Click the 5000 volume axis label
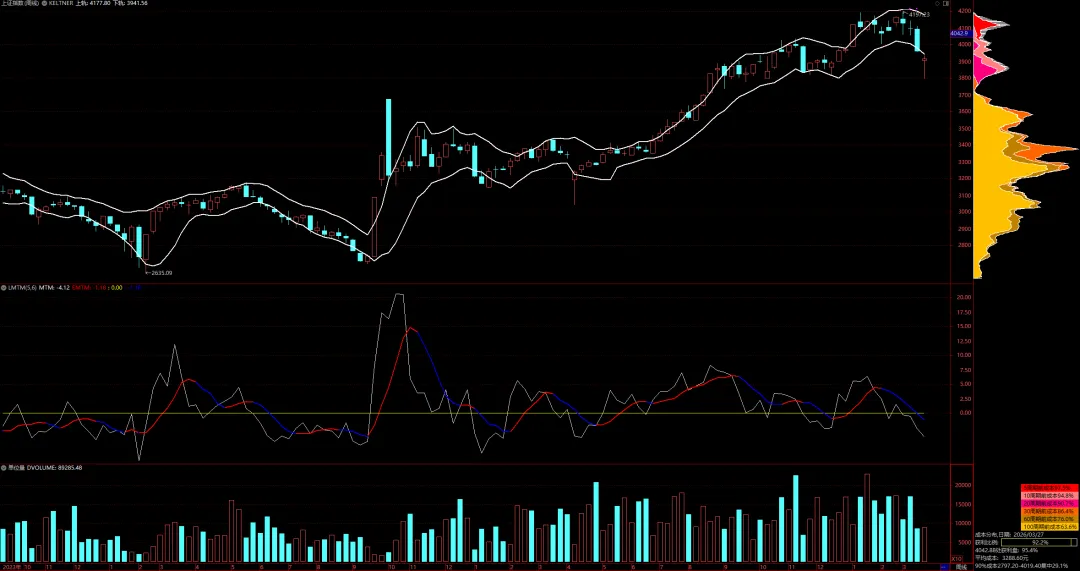 pos(965,542)
